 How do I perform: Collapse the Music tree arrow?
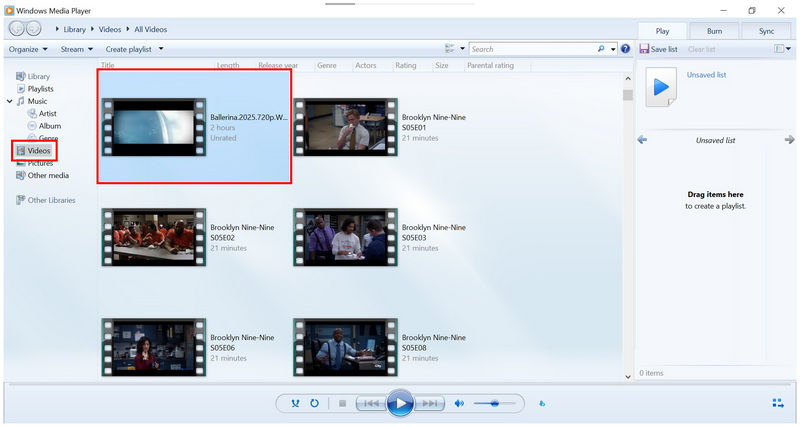tap(10, 101)
